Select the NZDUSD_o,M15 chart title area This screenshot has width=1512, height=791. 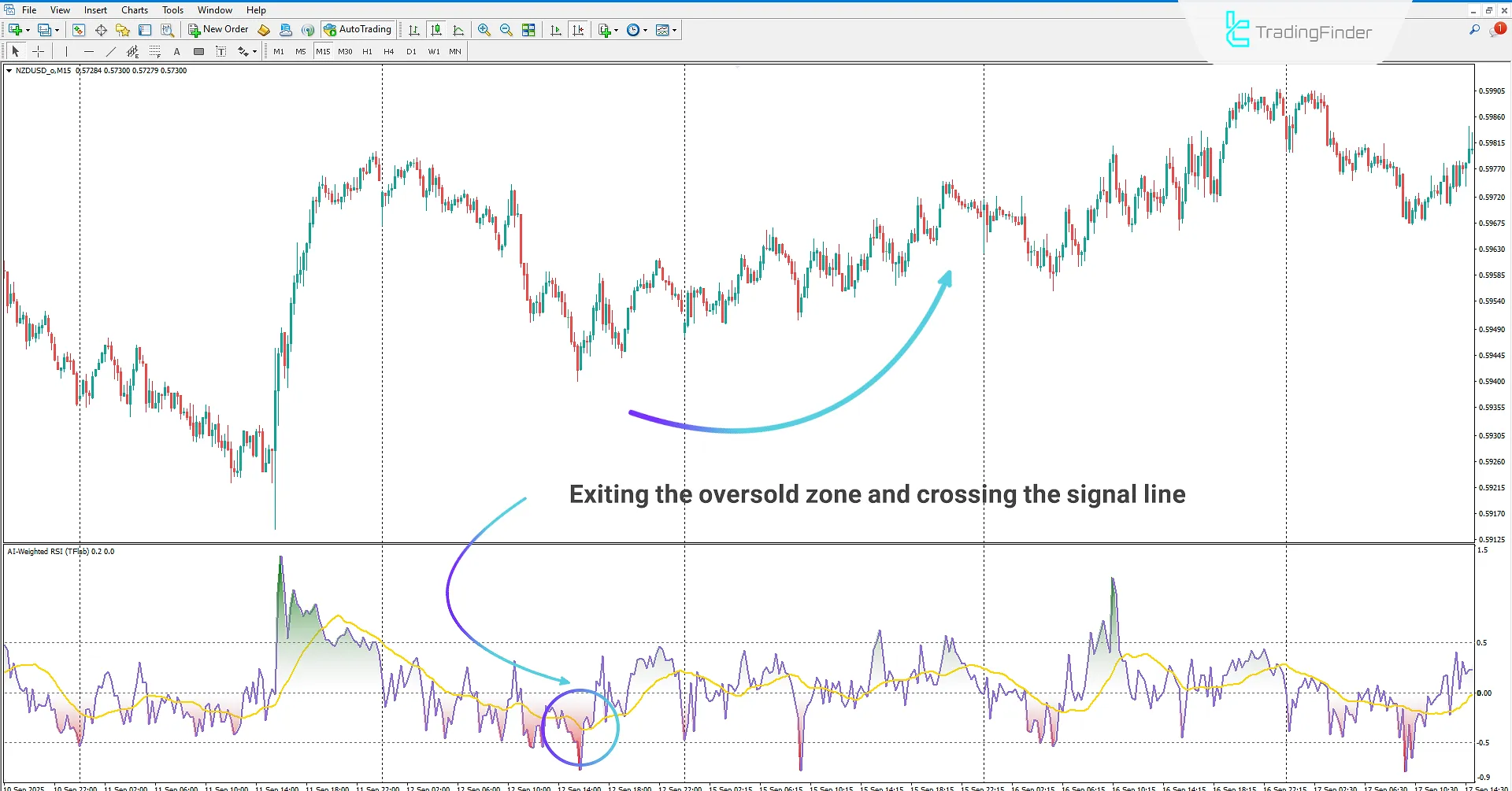[x=43, y=70]
